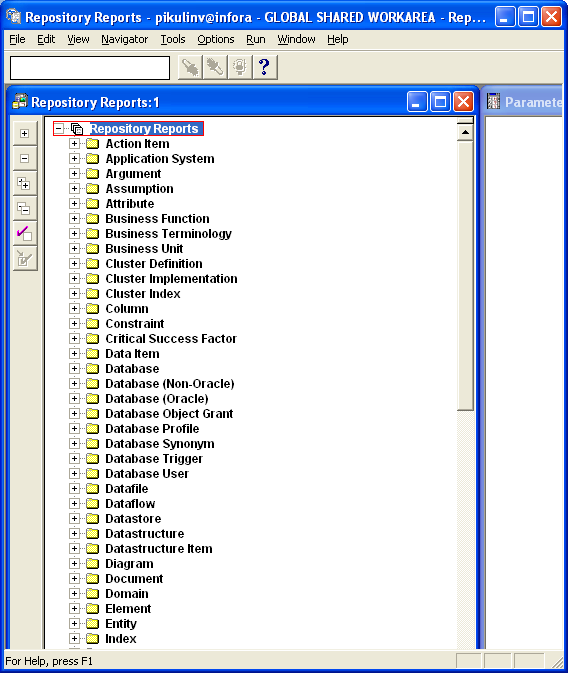
Task: Open the Window menu
Action: (x=296, y=39)
